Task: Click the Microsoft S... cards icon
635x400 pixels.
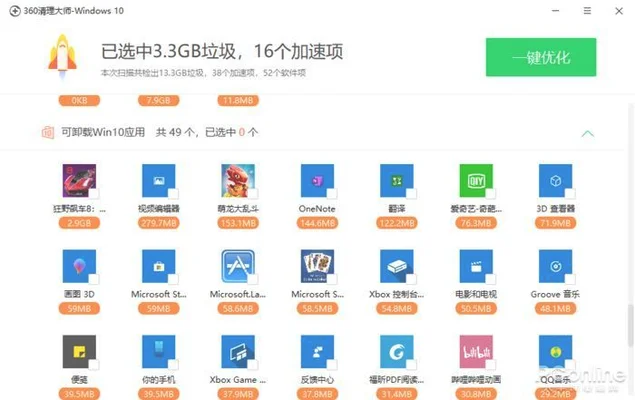Action: 318,266
